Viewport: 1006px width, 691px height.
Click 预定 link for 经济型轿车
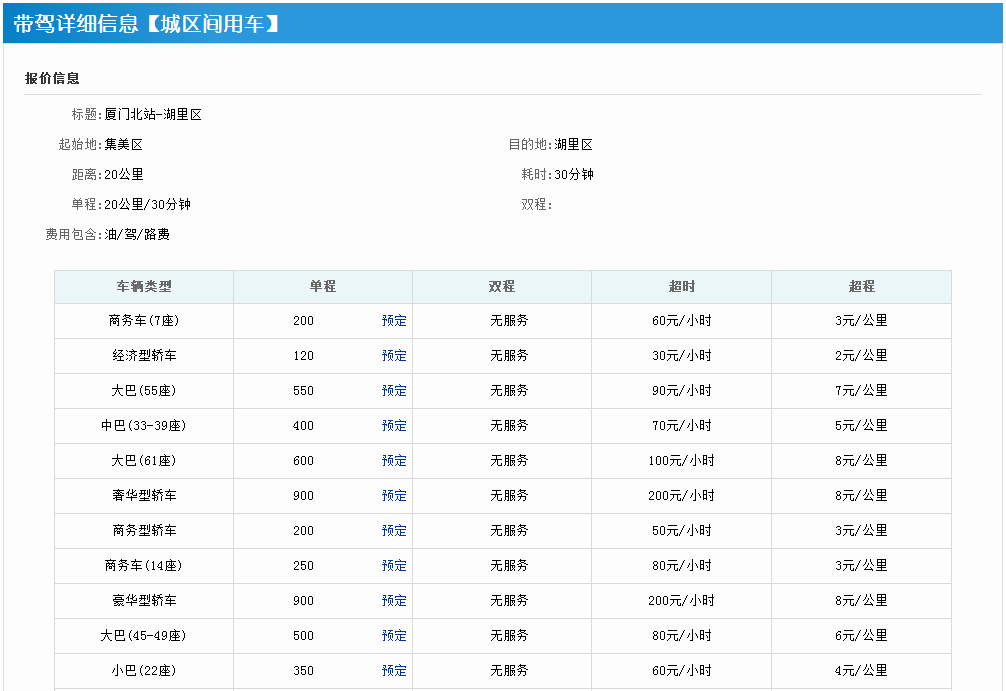(x=394, y=355)
